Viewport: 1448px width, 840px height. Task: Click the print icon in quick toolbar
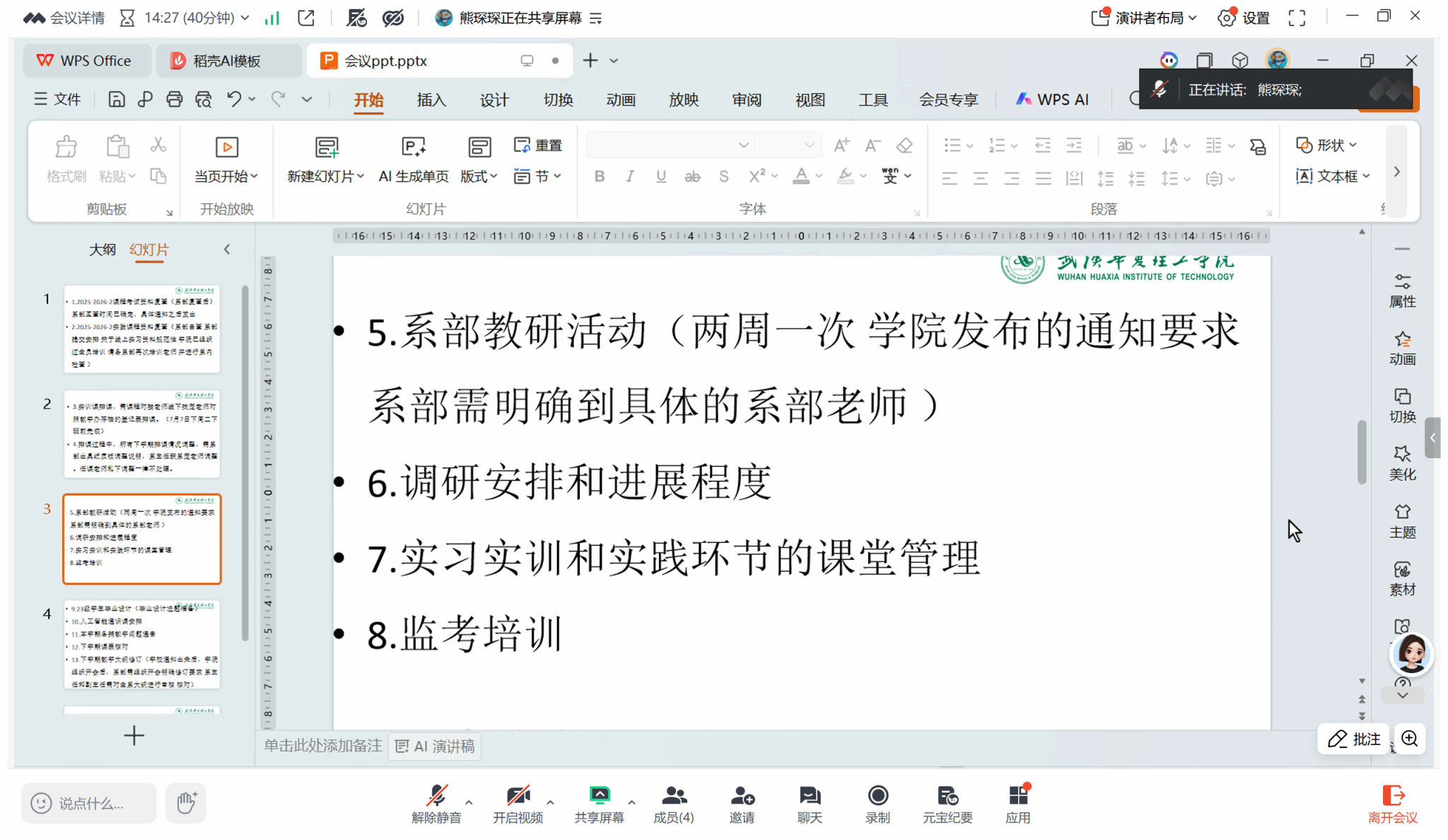(174, 100)
